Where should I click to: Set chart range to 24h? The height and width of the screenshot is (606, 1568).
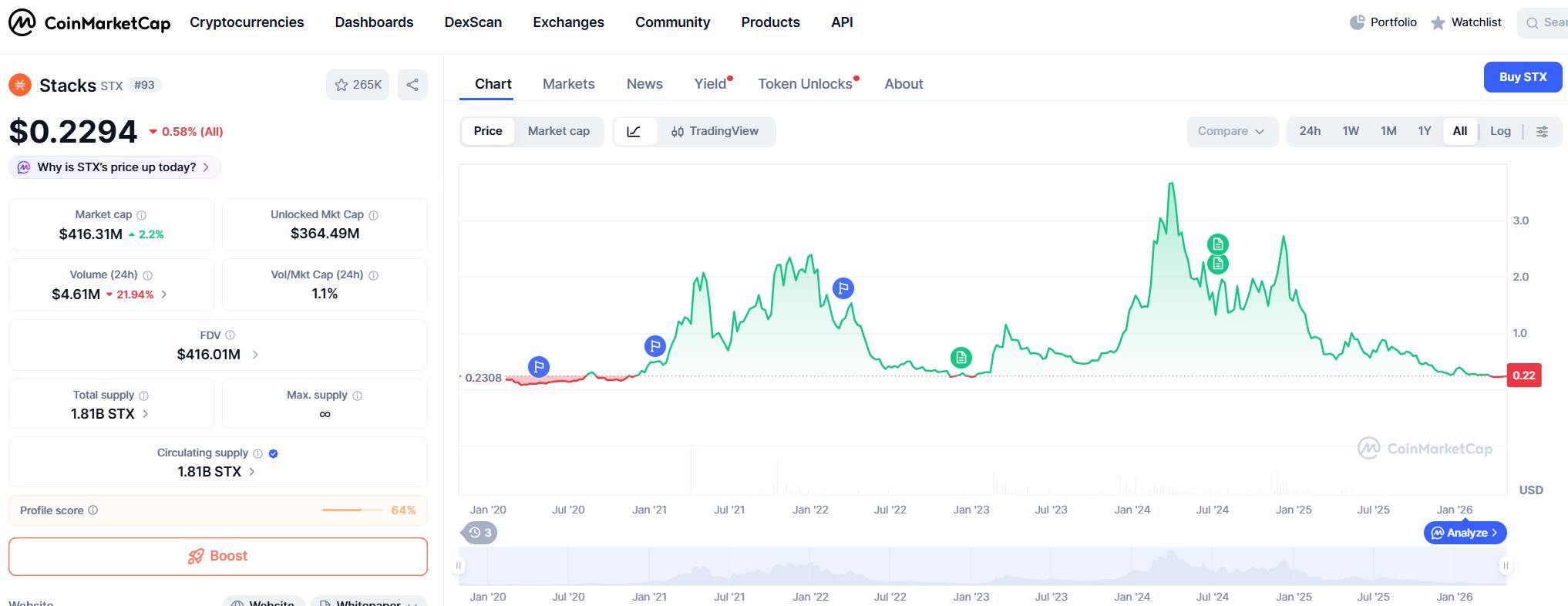pyautogui.click(x=1310, y=132)
